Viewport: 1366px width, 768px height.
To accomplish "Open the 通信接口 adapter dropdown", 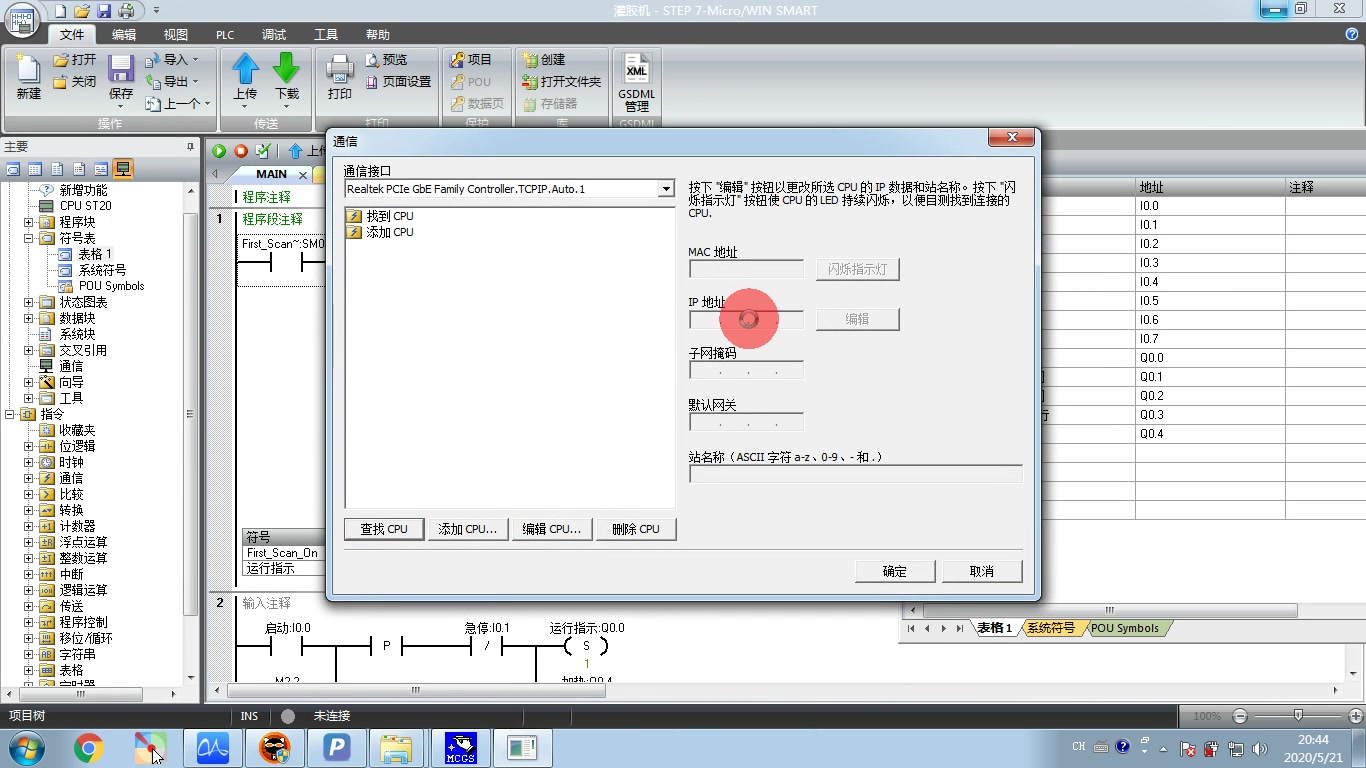I will [666, 189].
